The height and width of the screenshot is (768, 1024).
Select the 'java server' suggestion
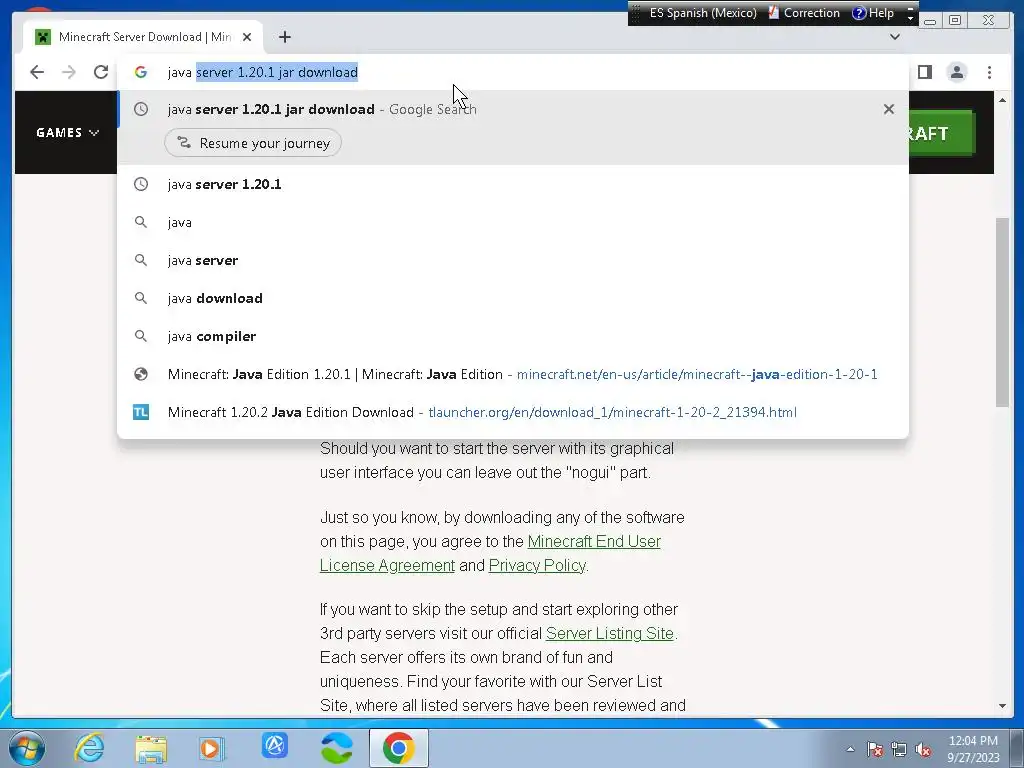coord(513,260)
